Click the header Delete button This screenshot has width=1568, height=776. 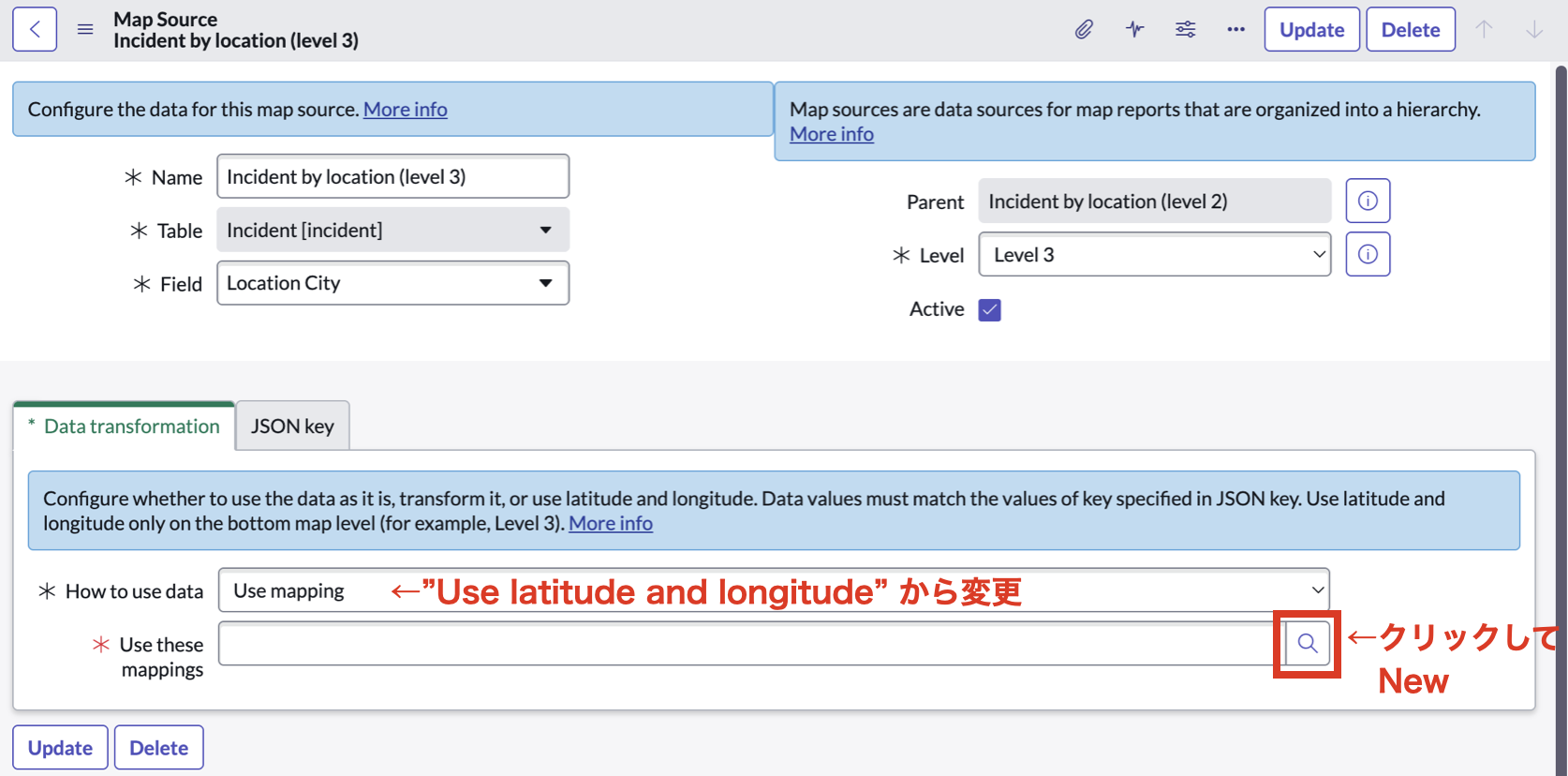click(1410, 29)
